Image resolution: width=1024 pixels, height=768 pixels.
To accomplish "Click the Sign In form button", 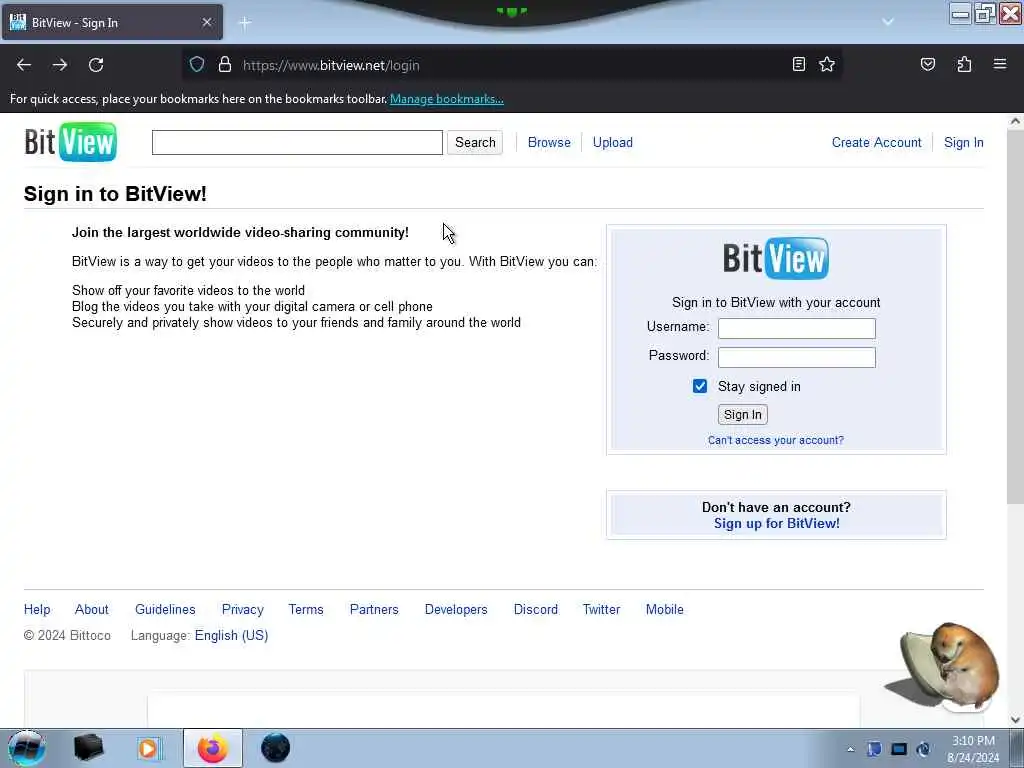I will pos(743,415).
